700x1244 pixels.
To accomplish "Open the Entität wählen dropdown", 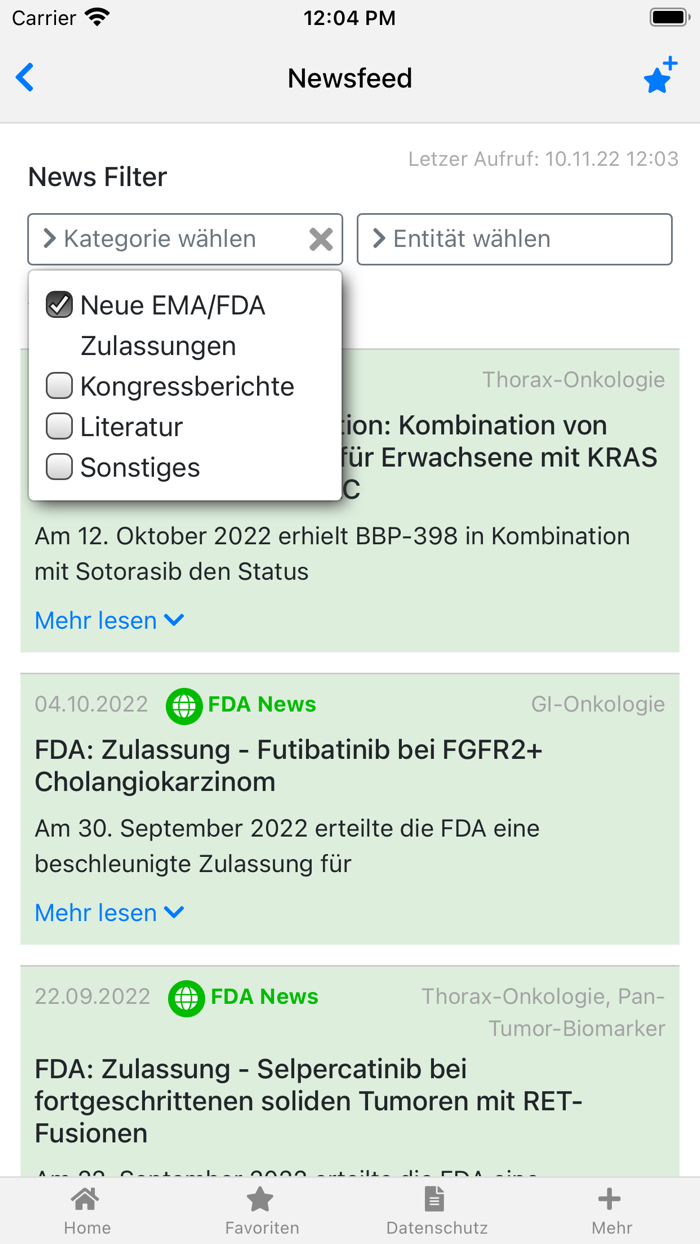I will [514, 239].
